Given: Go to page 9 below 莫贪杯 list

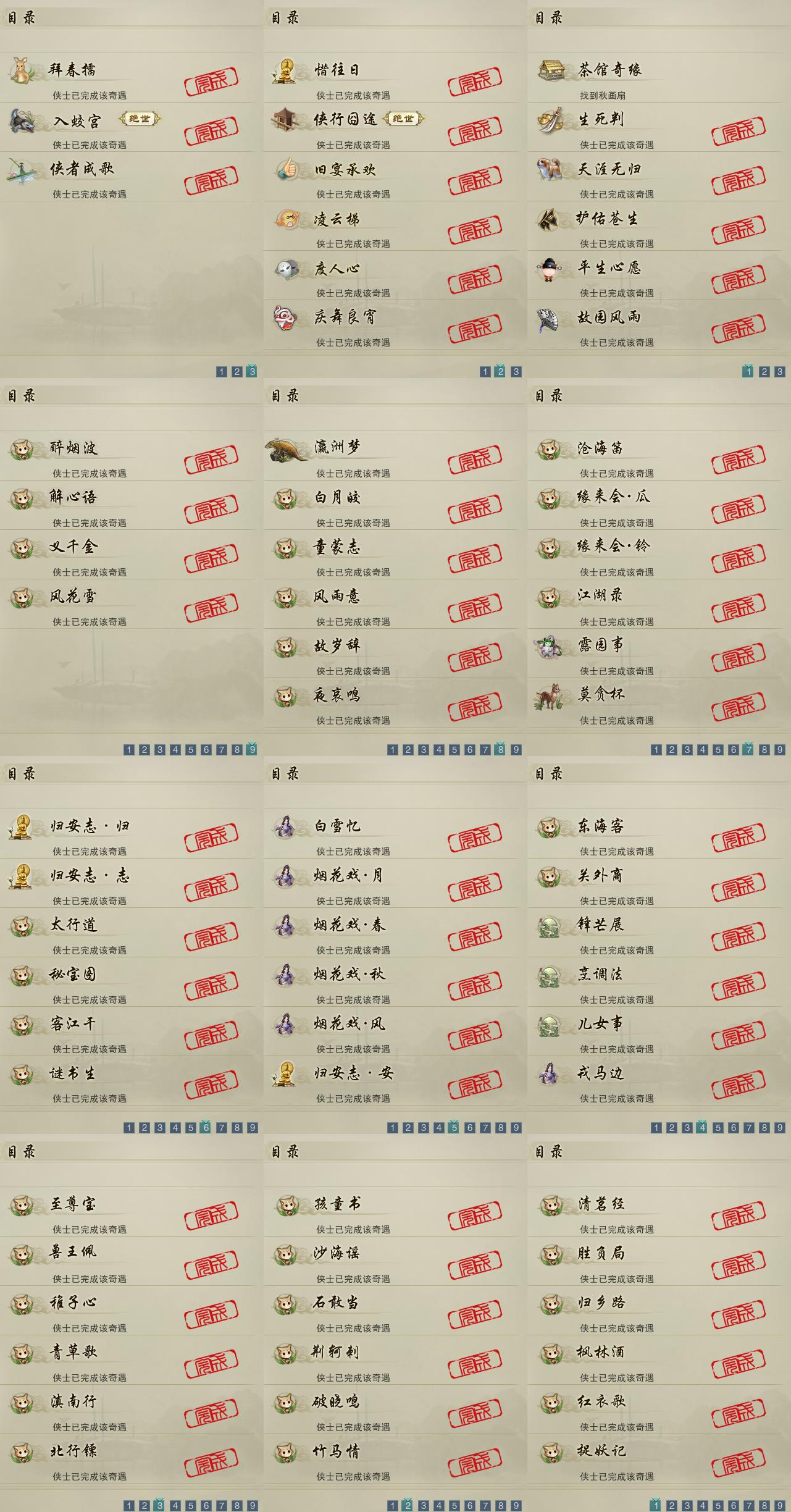Looking at the screenshot, I should 780,750.
